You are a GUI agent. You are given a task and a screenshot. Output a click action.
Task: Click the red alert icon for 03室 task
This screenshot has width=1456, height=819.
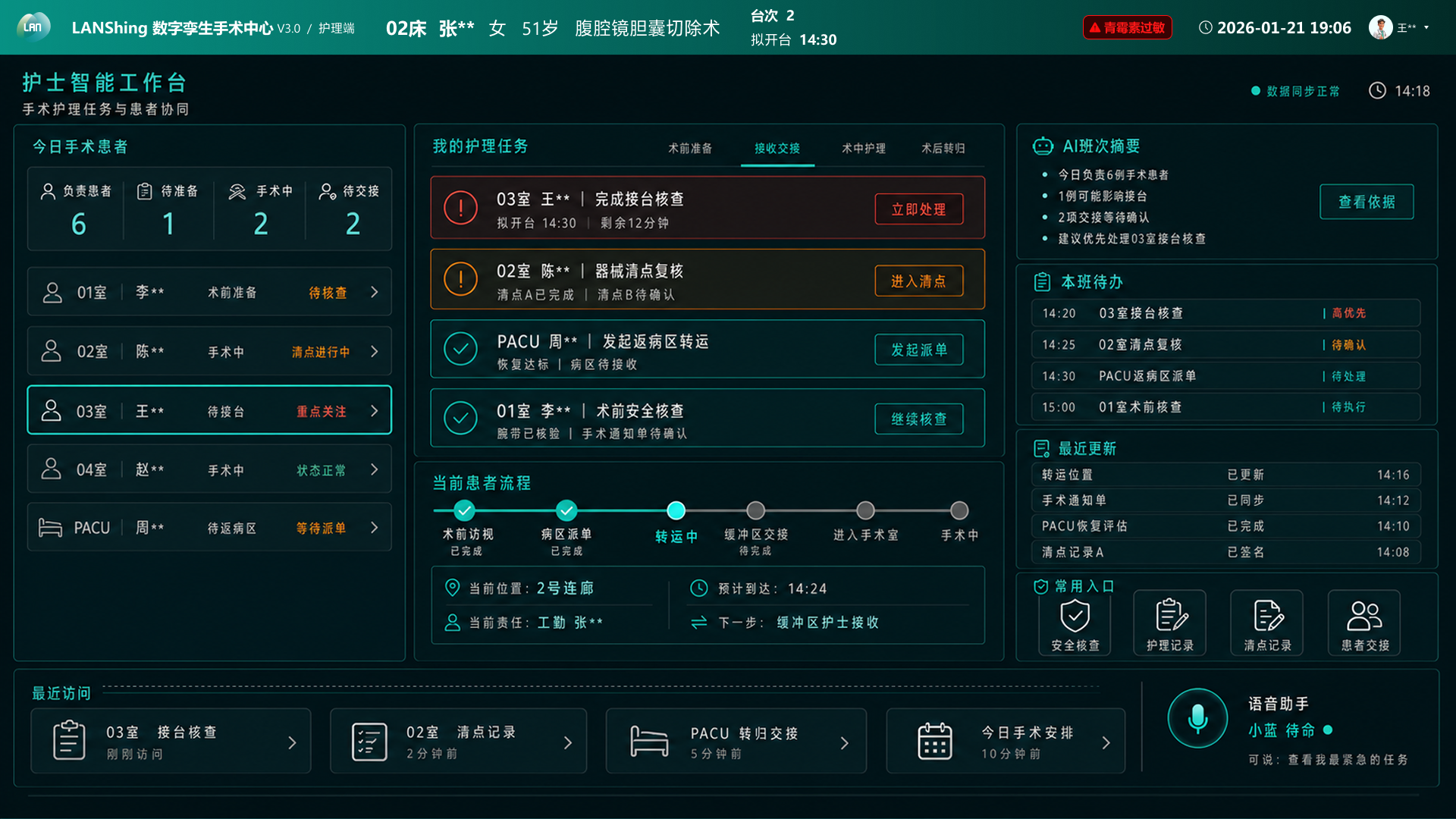(x=460, y=208)
